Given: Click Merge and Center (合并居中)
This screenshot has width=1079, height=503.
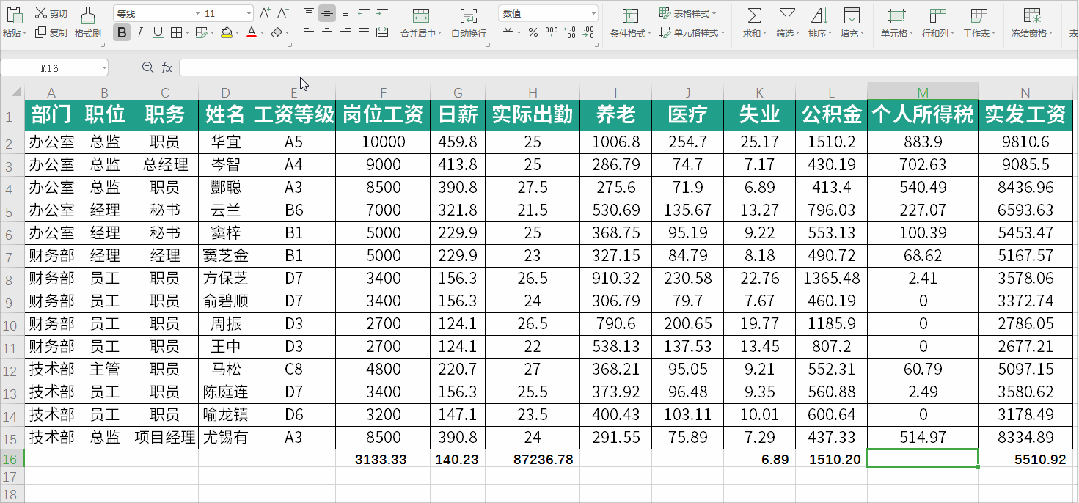Looking at the screenshot, I should [x=420, y=23].
